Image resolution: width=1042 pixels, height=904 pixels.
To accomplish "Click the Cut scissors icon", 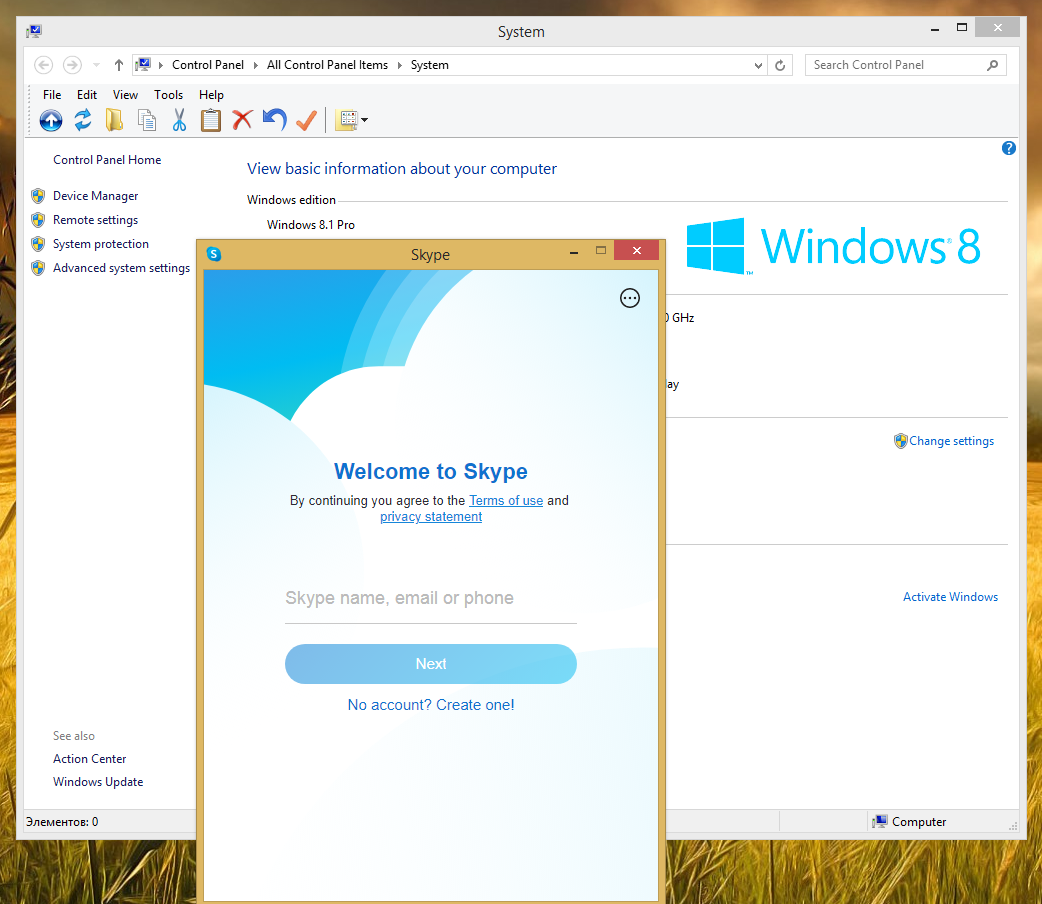I will [x=179, y=120].
